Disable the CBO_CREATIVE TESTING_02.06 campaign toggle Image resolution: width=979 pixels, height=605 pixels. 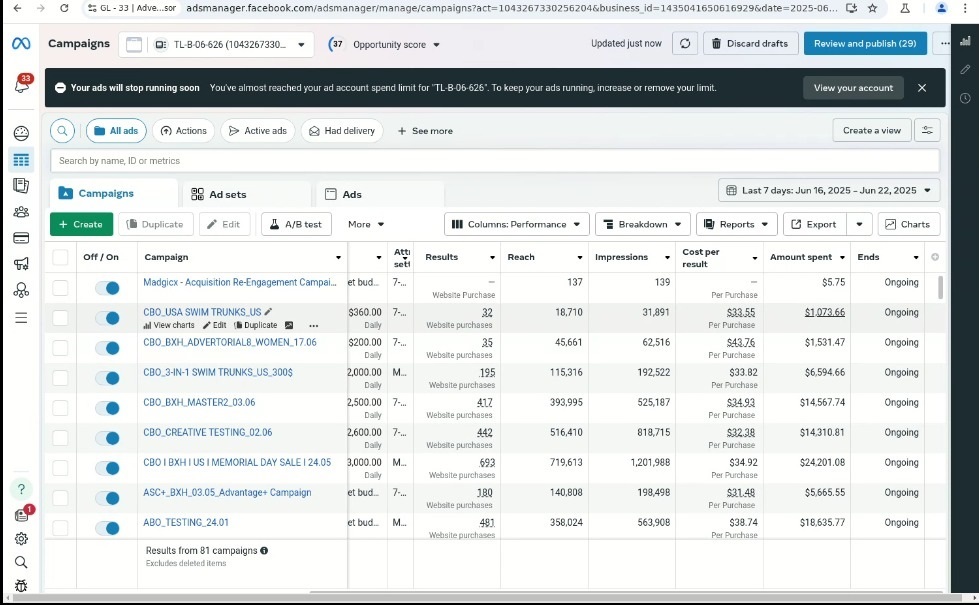(107, 438)
